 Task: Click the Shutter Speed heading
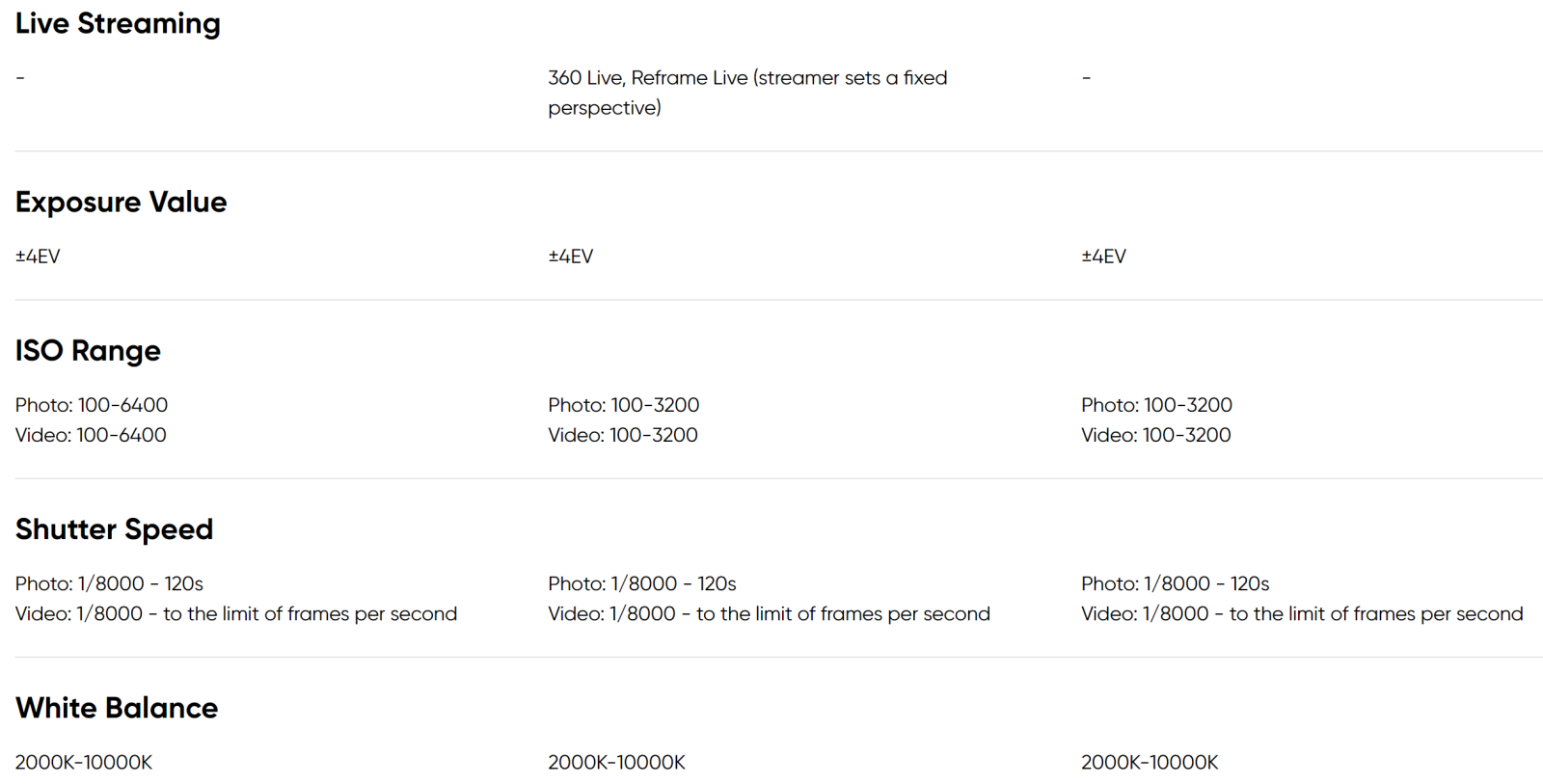(114, 528)
